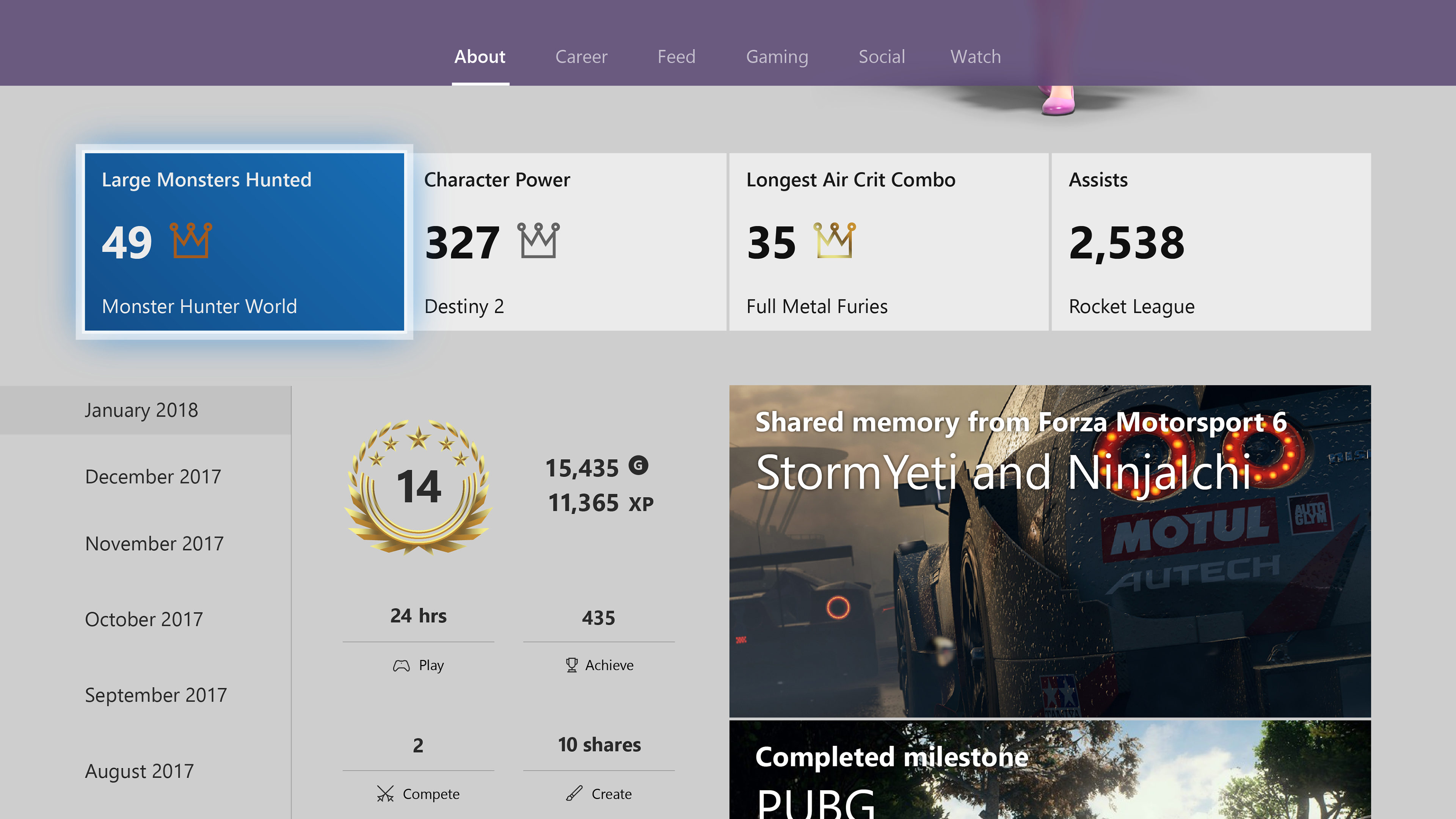Open the Forza Motorsport 6 shared memory tile
Viewport: 1456px width, 819px height.
point(1050,551)
